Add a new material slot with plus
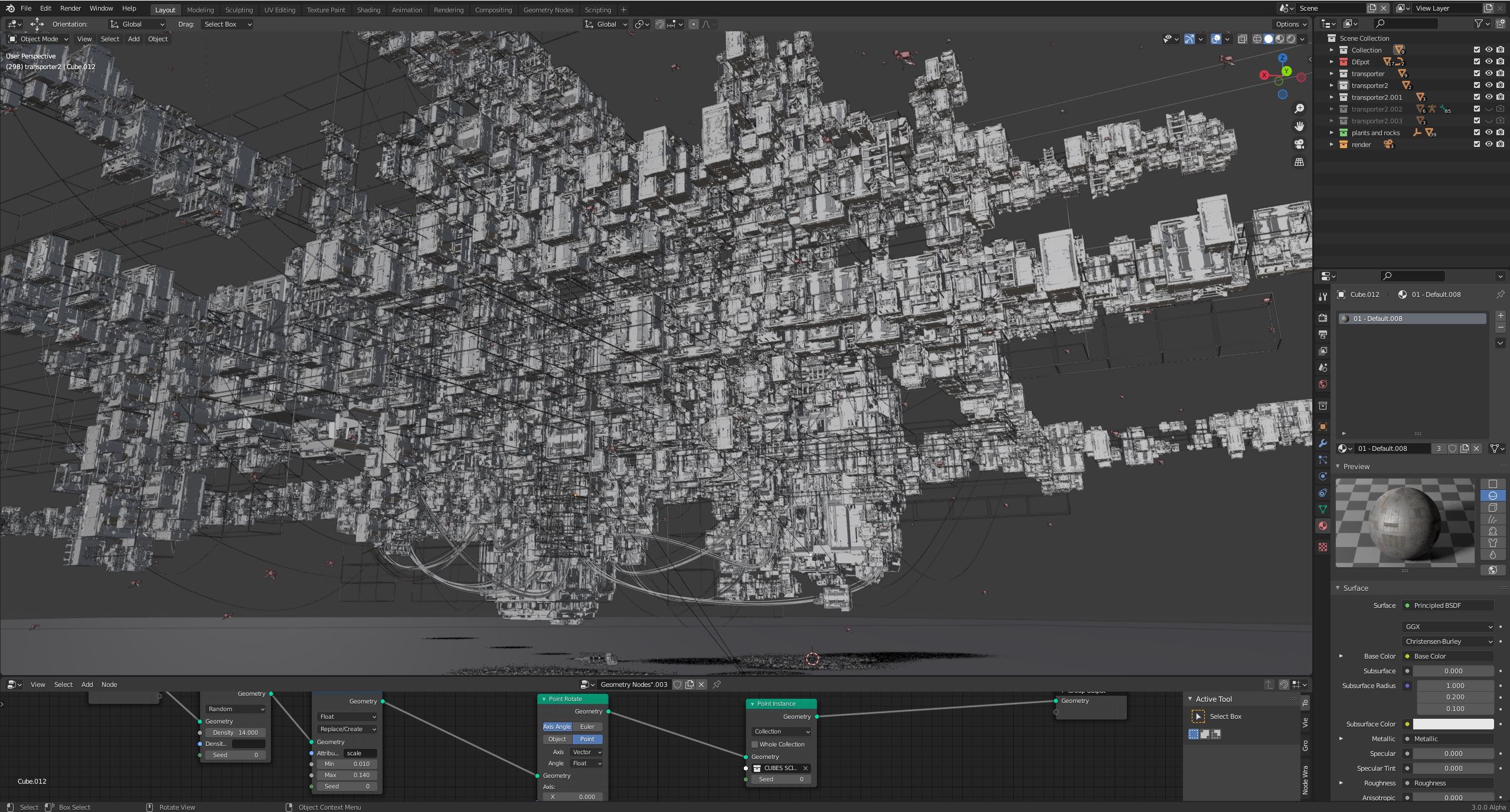The width and height of the screenshot is (1510, 812). click(1501, 316)
